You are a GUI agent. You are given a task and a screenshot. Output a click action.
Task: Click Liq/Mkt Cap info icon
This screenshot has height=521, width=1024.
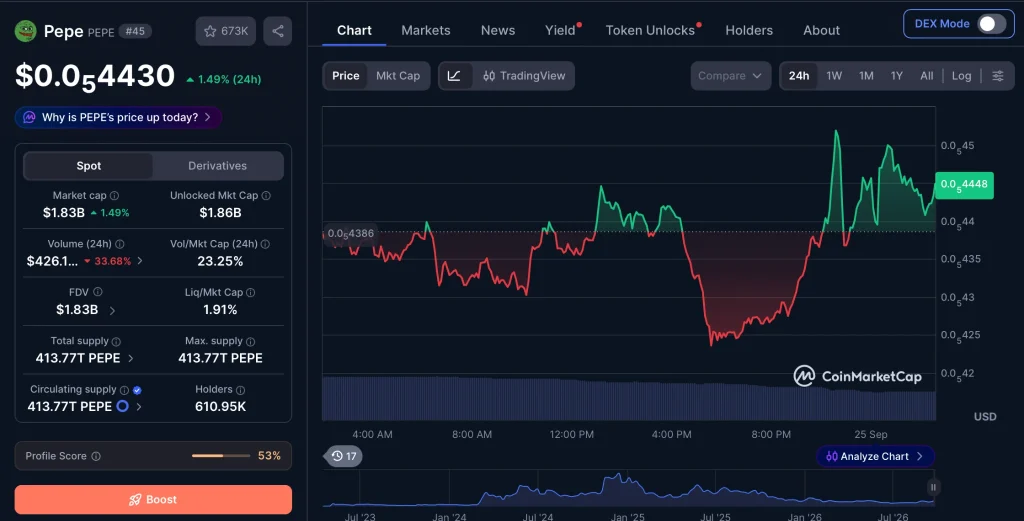(x=251, y=292)
